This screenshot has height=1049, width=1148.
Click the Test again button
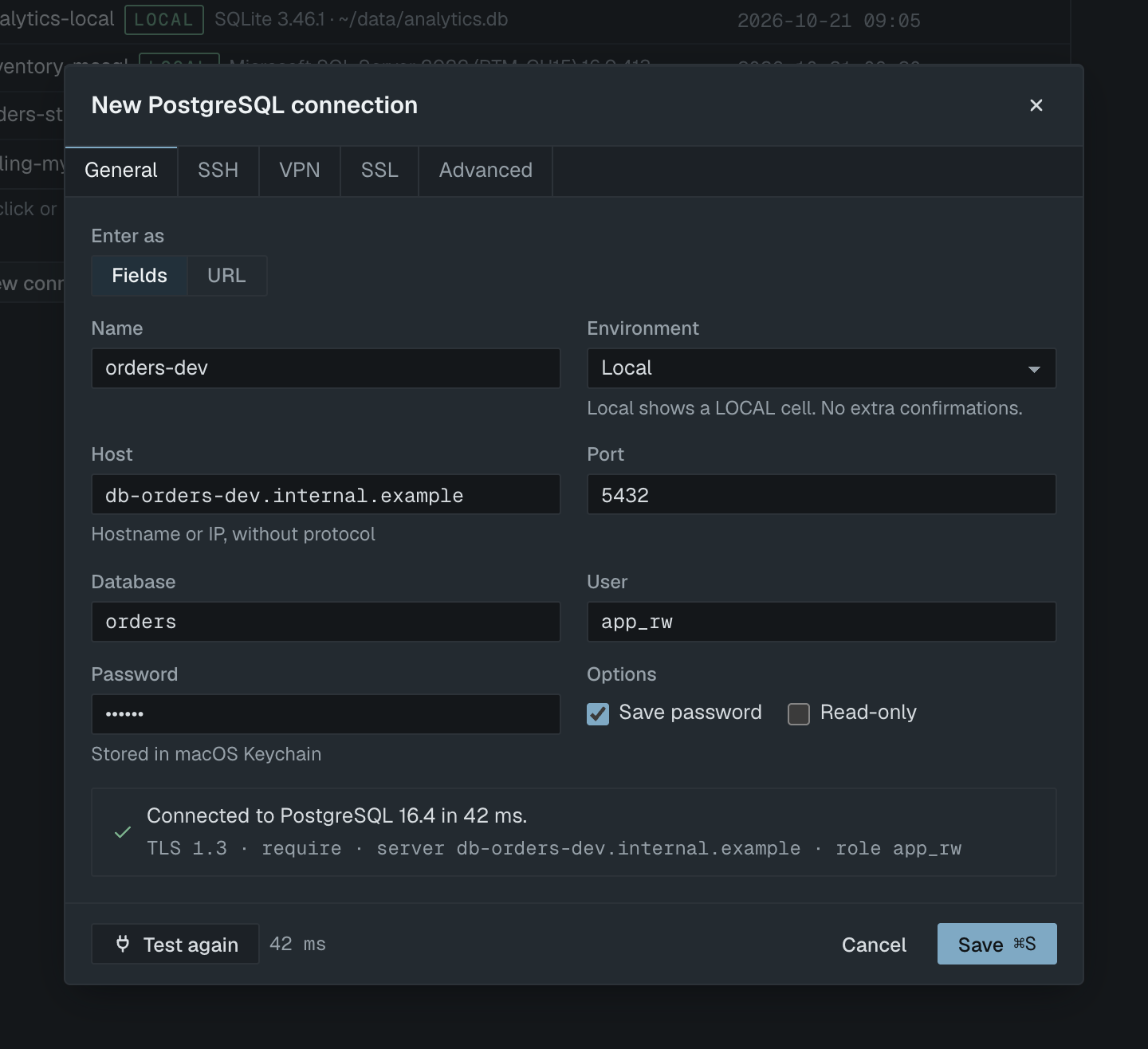pos(175,945)
